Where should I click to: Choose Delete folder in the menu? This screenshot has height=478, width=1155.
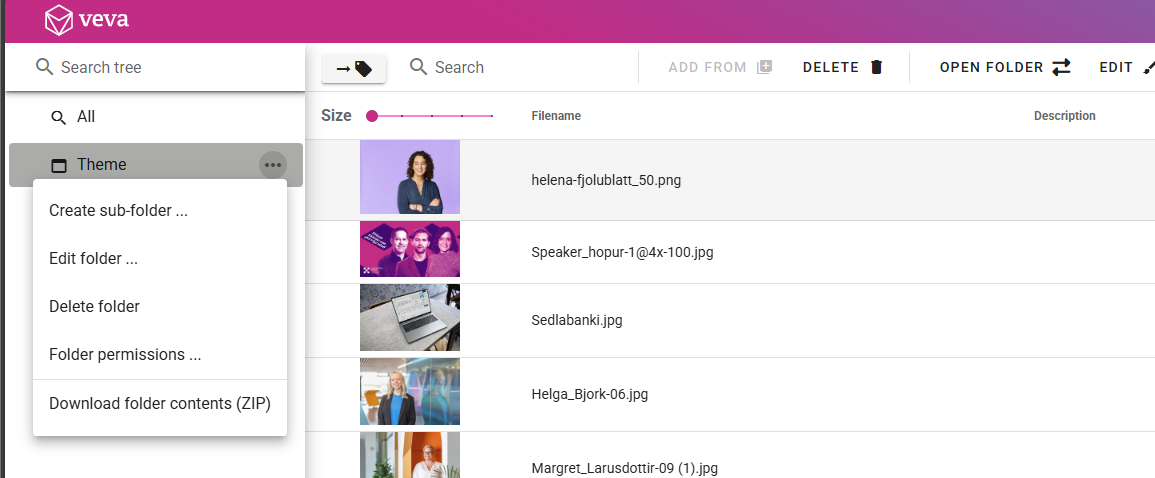click(x=94, y=307)
